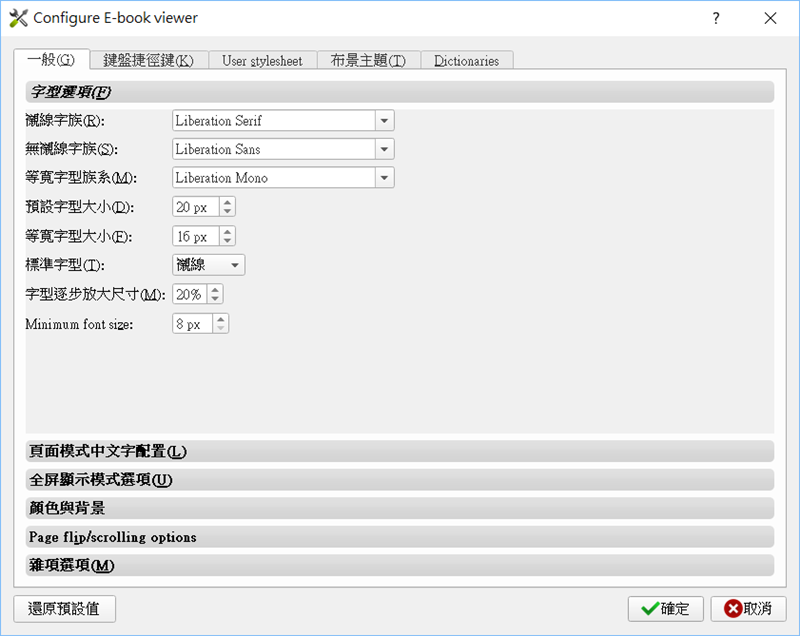Cancel with the 取消 button
Screen dimensions: 800x636
point(748,608)
